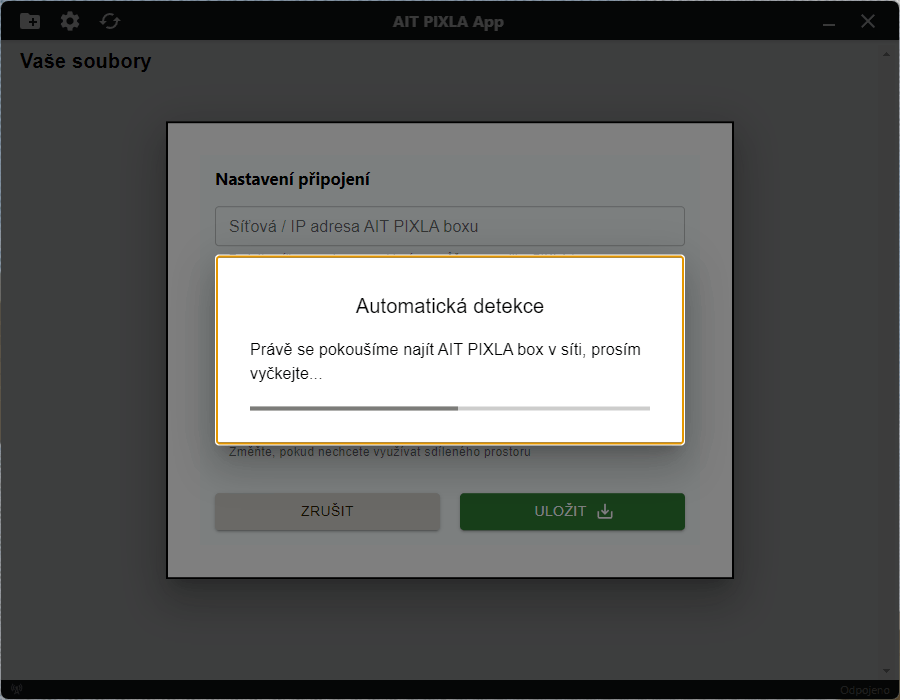Click the automatic detection progress bar
The height and width of the screenshot is (700, 900).
click(x=449, y=408)
